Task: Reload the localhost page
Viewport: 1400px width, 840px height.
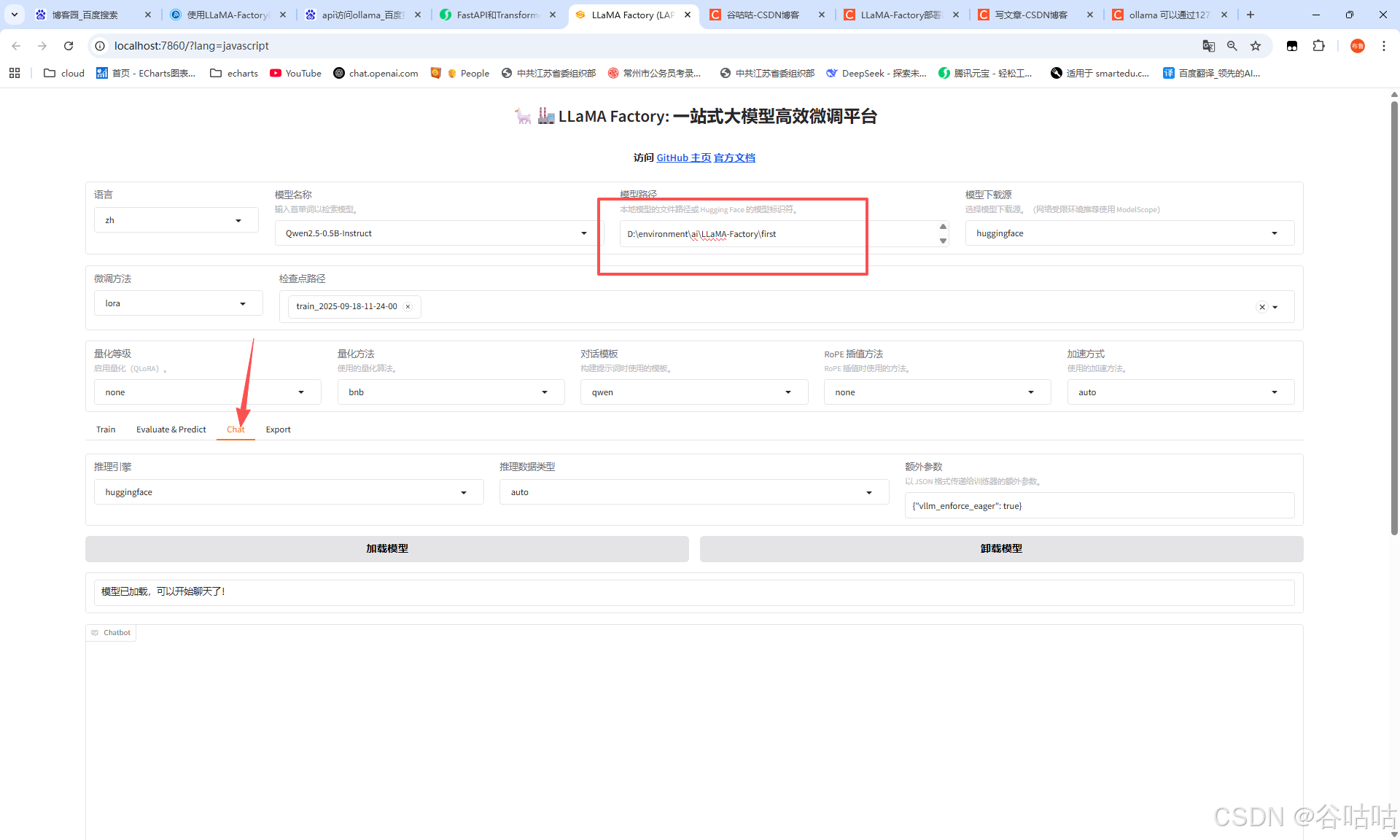Action: coord(69,46)
